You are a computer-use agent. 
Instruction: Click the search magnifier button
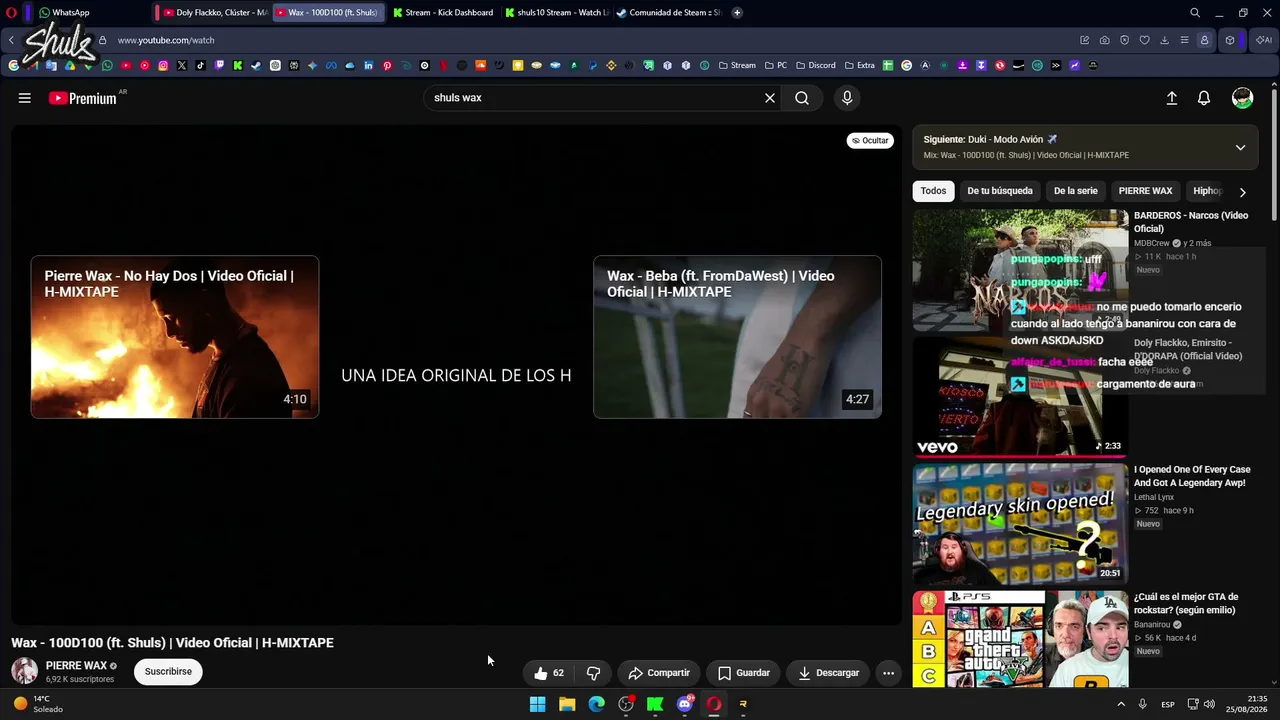[802, 98]
